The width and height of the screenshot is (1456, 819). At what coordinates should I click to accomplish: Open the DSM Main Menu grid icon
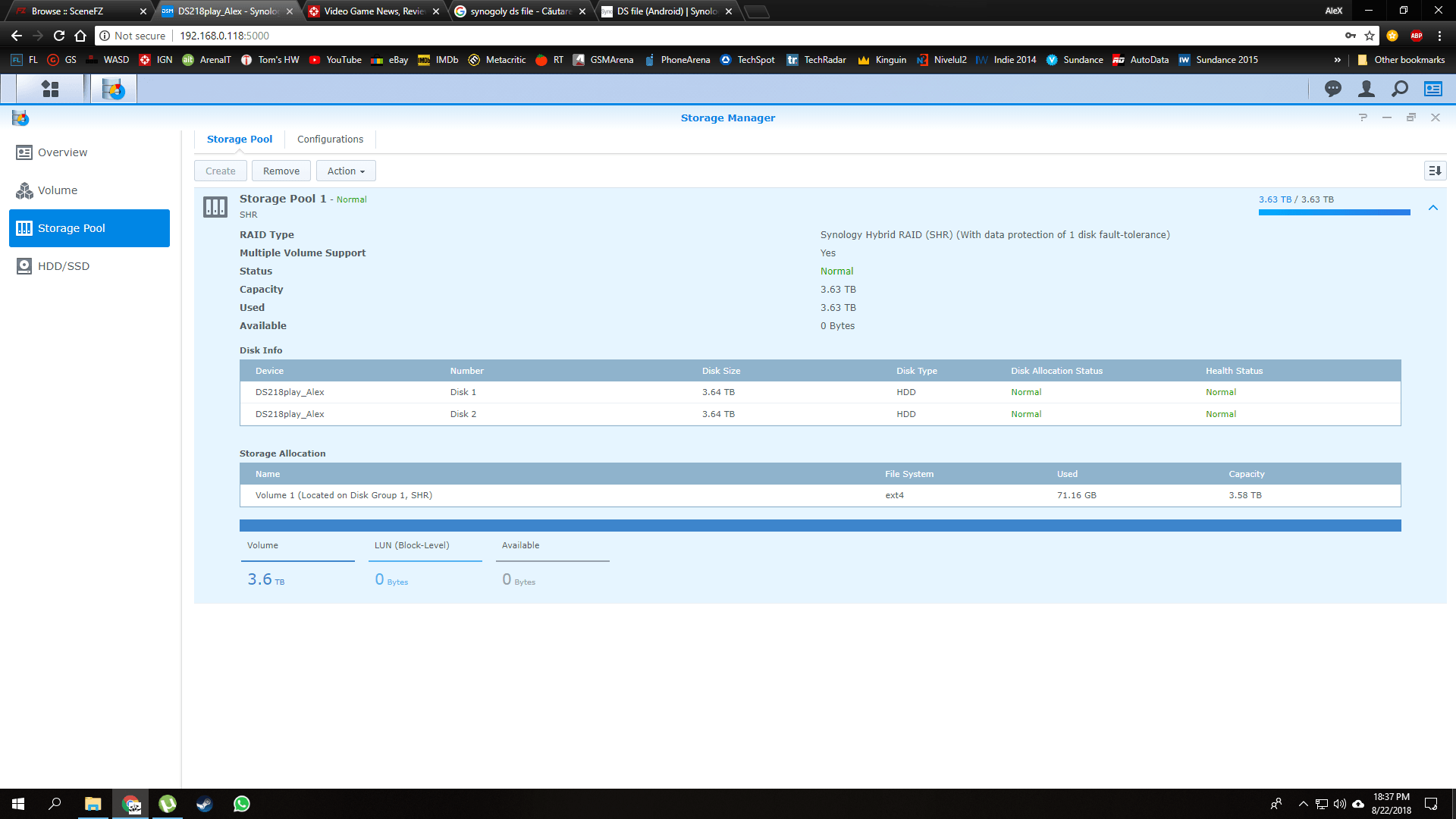tap(50, 89)
